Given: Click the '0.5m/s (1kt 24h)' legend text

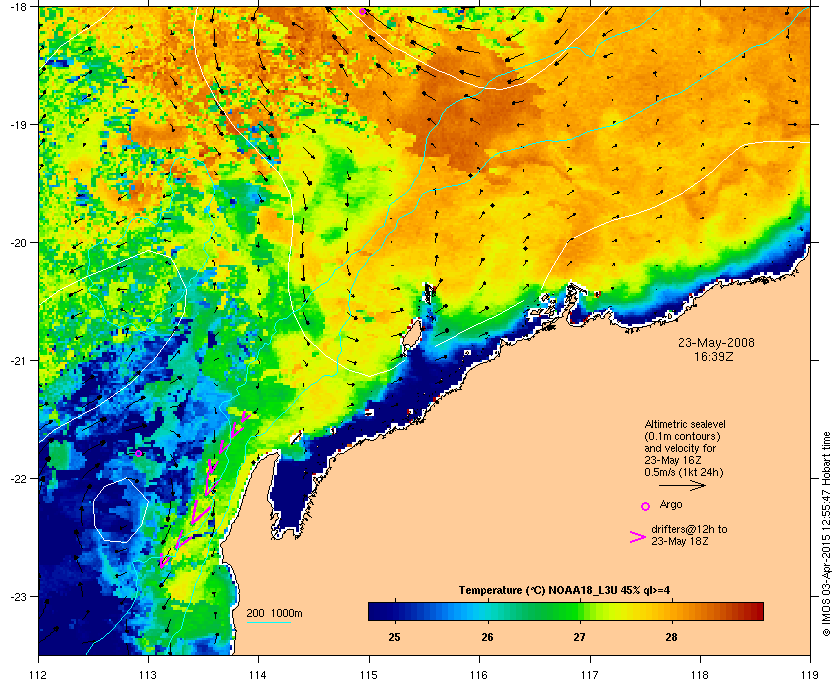Looking at the screenshot, I should pos(684,473).
